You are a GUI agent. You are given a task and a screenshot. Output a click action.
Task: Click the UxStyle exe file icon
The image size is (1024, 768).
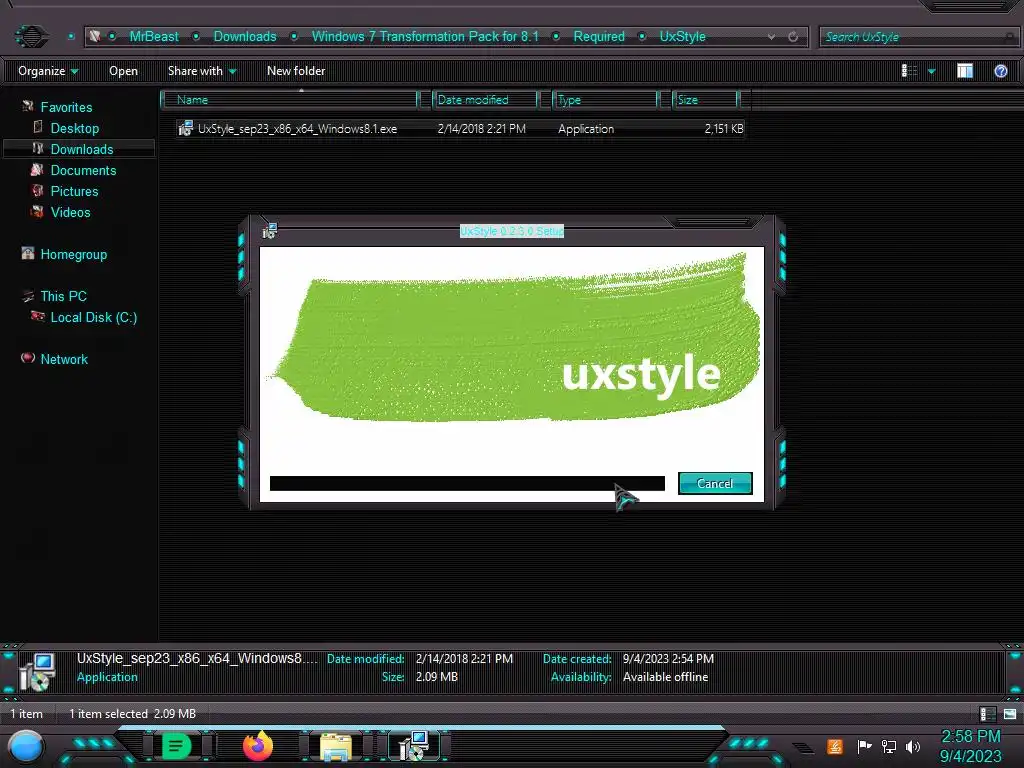(185, 128)
